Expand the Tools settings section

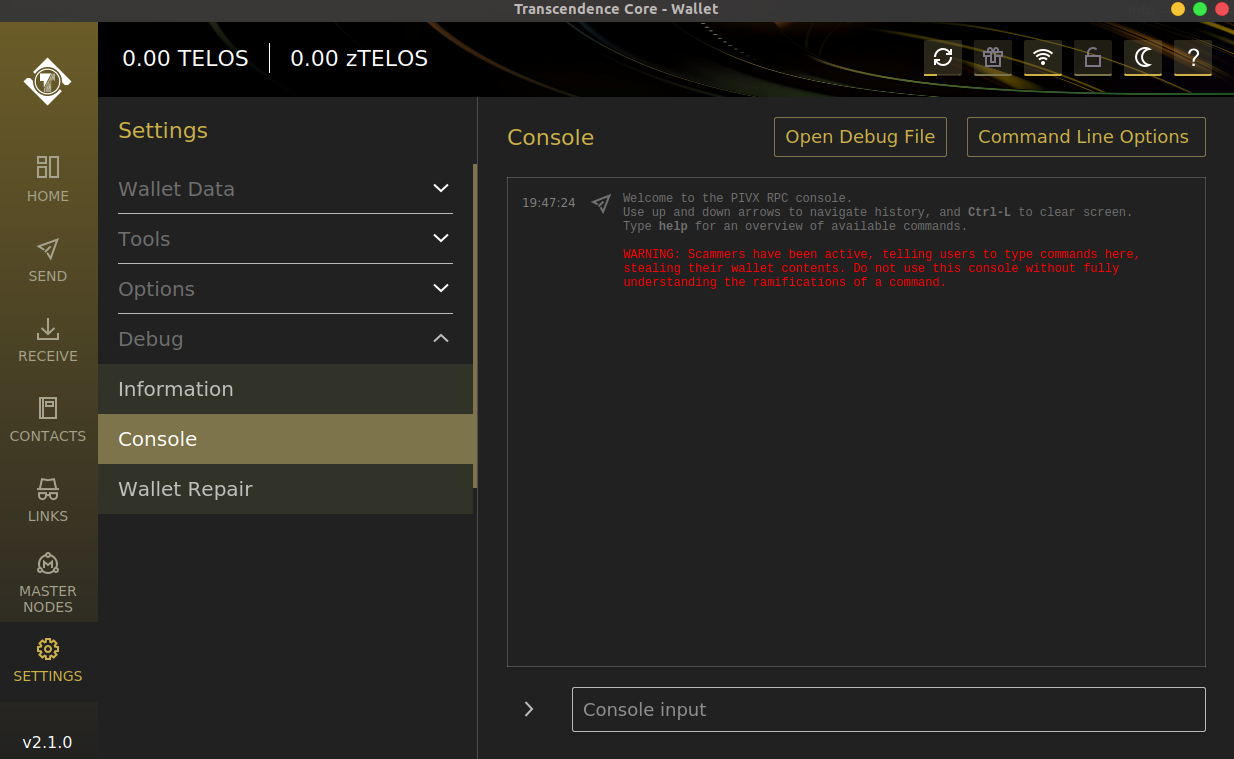[x=285, y=239]
